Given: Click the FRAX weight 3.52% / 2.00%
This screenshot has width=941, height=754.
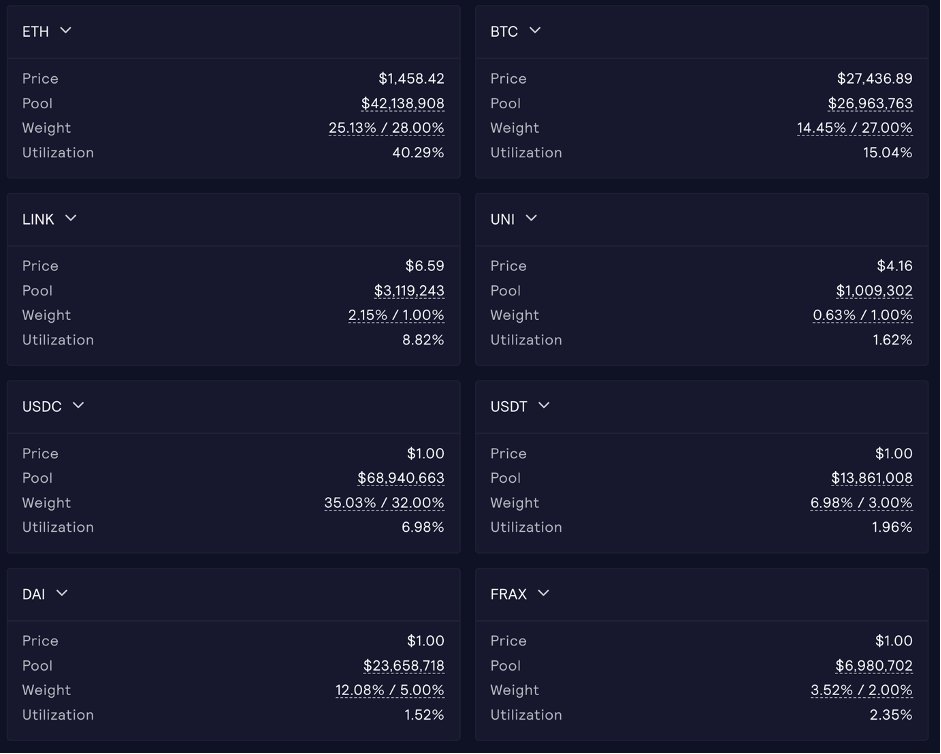Looking at the screenshot, I should tap(861, 690).
